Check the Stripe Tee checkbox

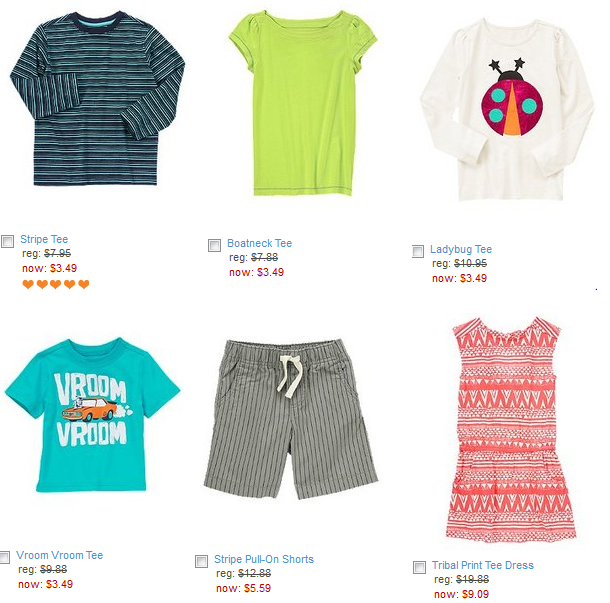8,241
